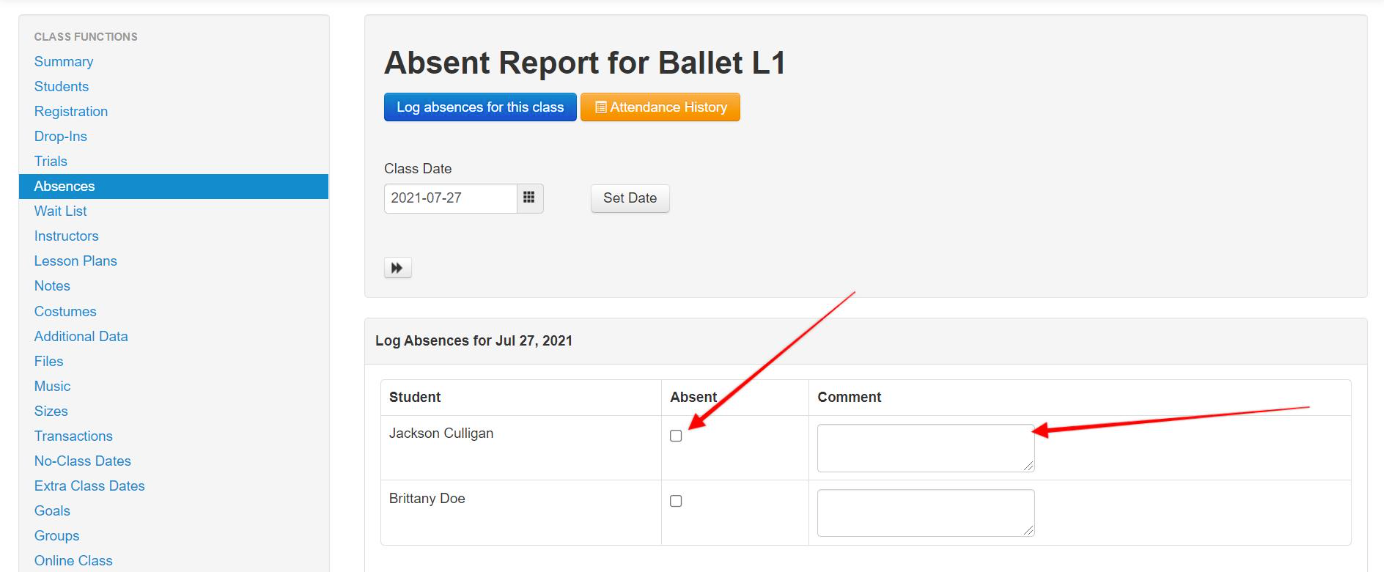Open Instructors link
Screen dimensions: 1384x572
point(66,237)
